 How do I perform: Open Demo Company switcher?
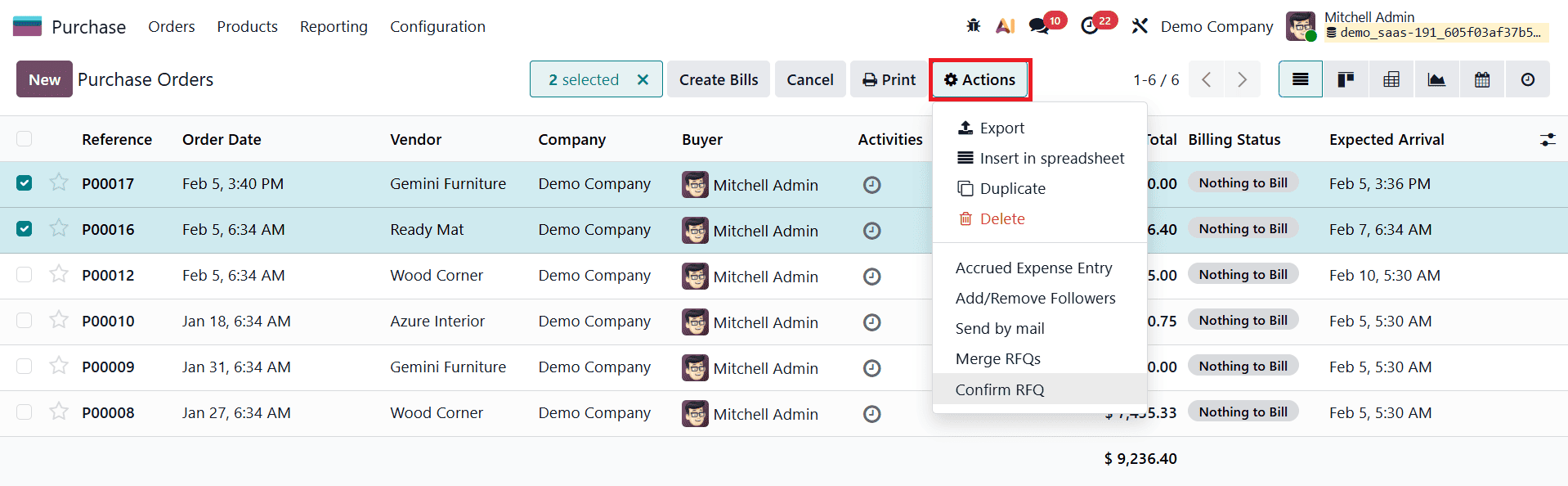[1216, 26]
